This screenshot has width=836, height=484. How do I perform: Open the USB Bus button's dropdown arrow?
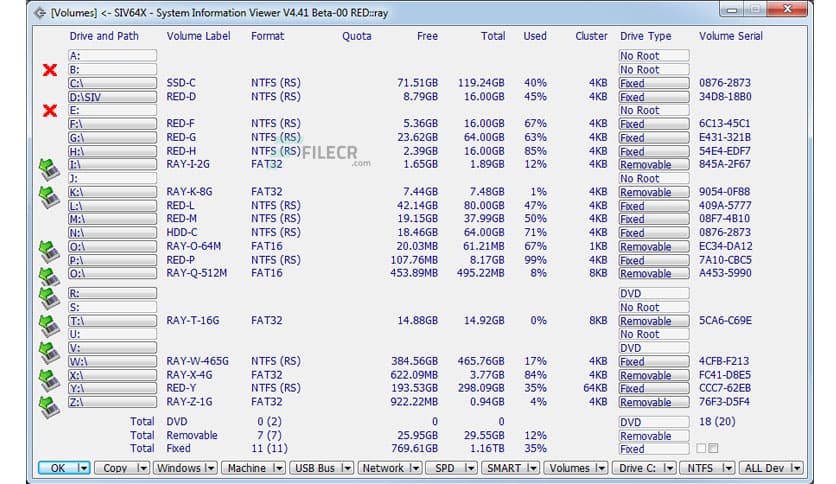pos(347,468)
